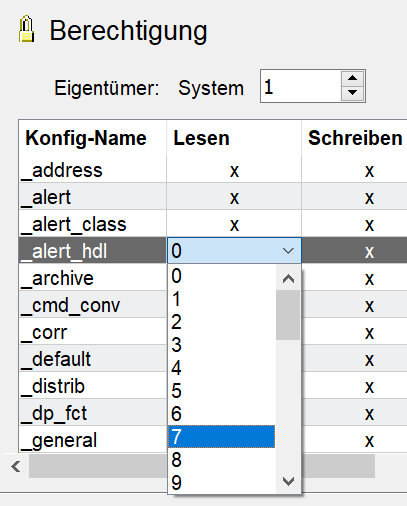Select option 3 in dropdown list

click(x=221, y=345)
